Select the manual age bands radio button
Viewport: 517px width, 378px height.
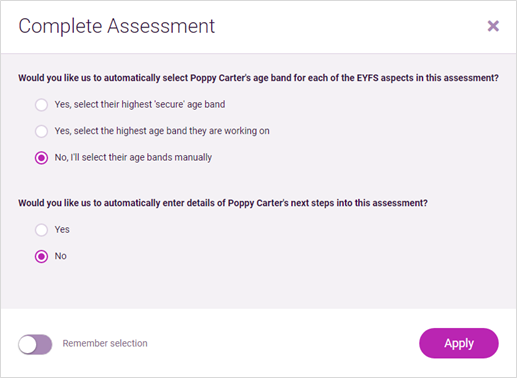click(x=41, y=158)
